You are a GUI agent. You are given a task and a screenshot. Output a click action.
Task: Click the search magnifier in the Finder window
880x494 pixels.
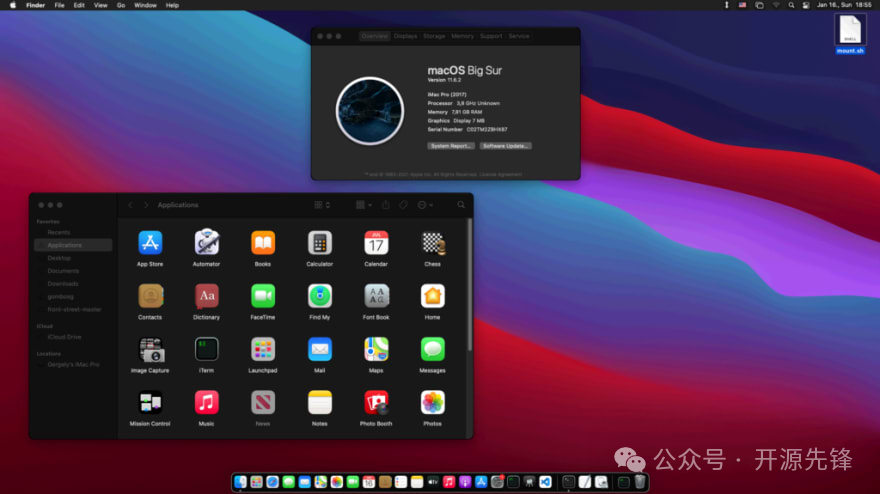point(461,205)
